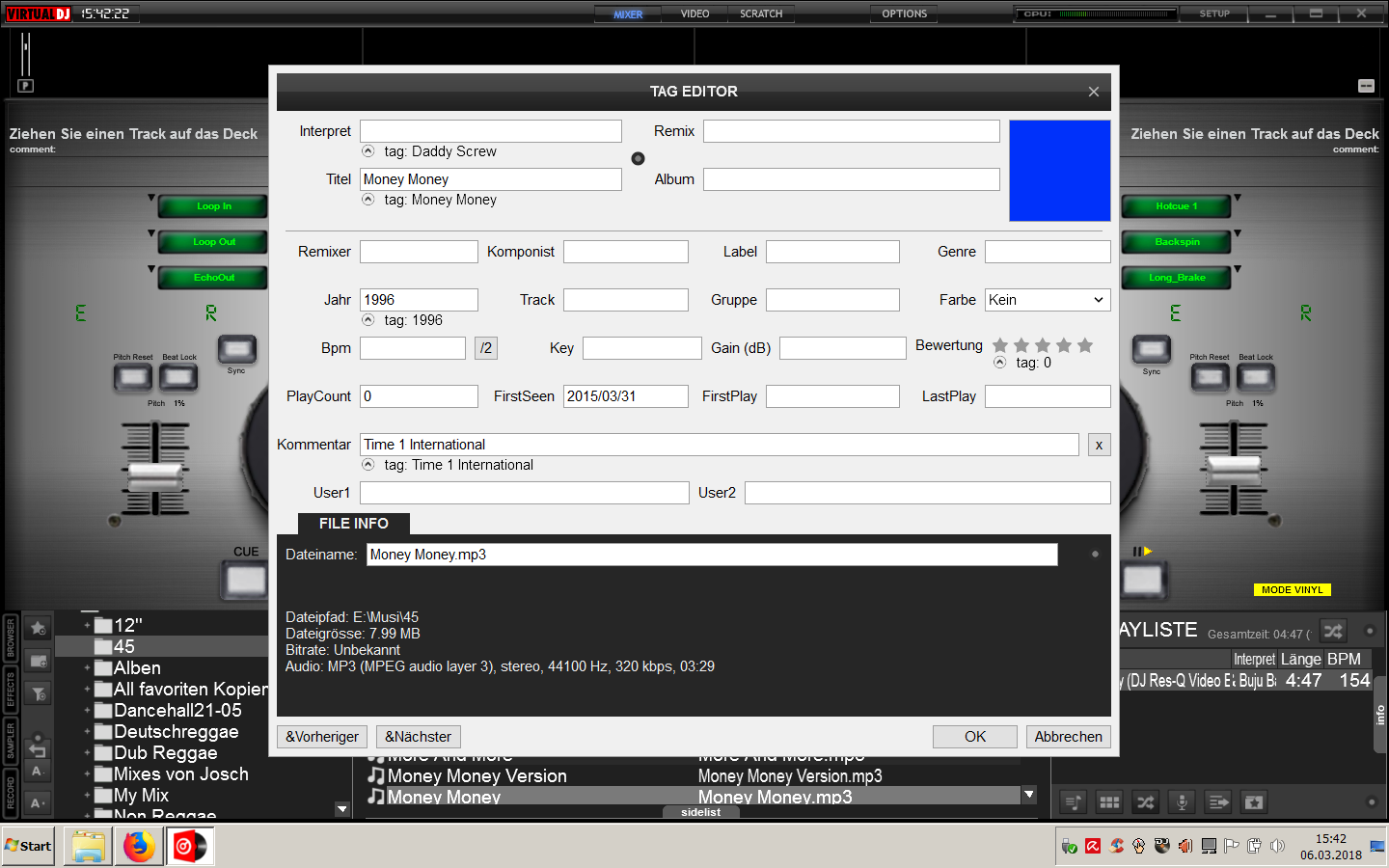Screen dimensions: 1389x868
Task: Click panel toggle icon at top left of deck
Action: (26, 86)
